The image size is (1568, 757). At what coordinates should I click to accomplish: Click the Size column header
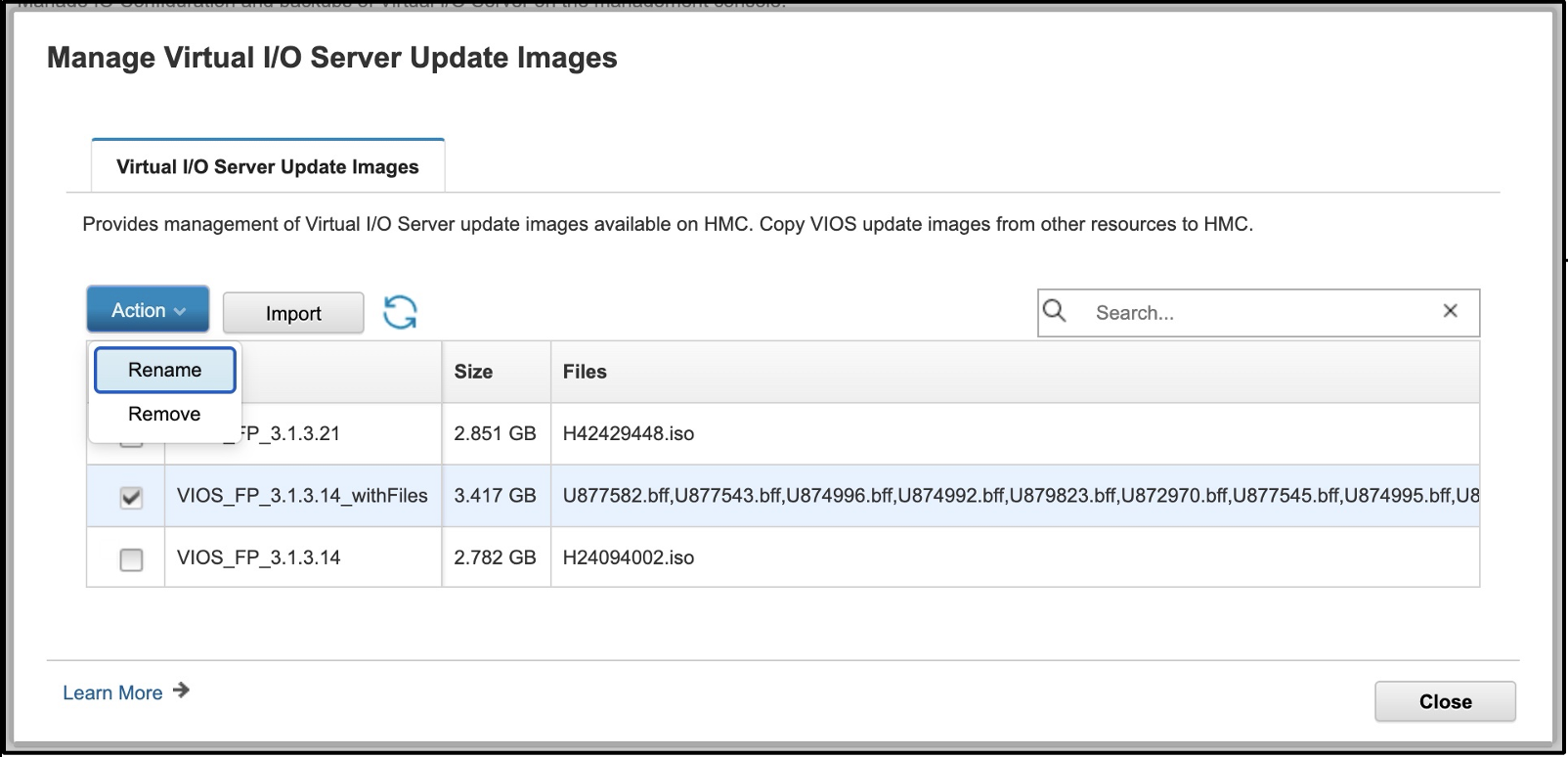click(x=474, y=372)
